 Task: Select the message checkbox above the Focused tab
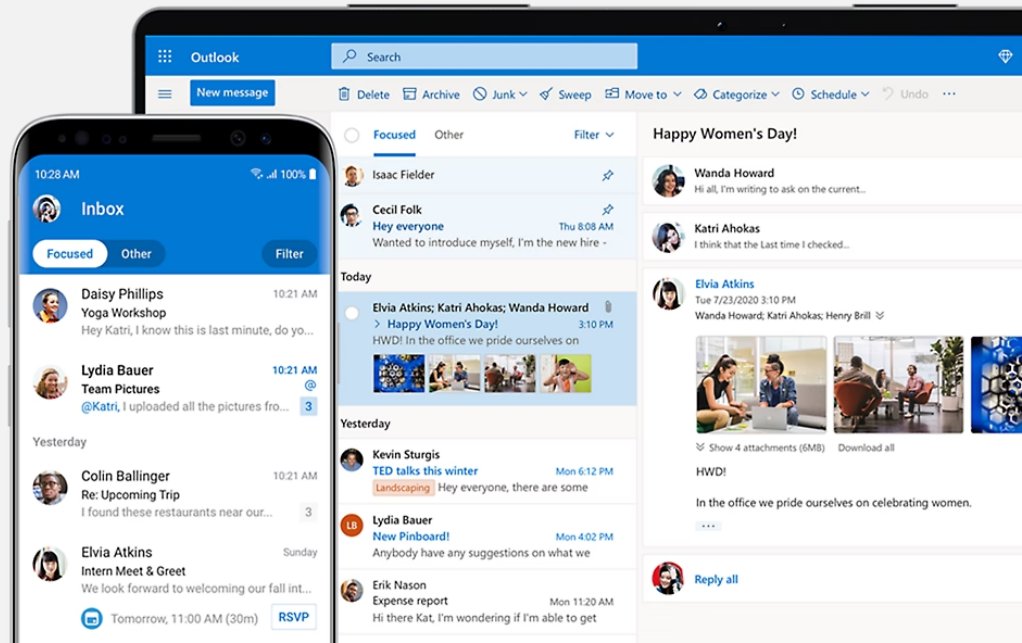coord(352,135)
